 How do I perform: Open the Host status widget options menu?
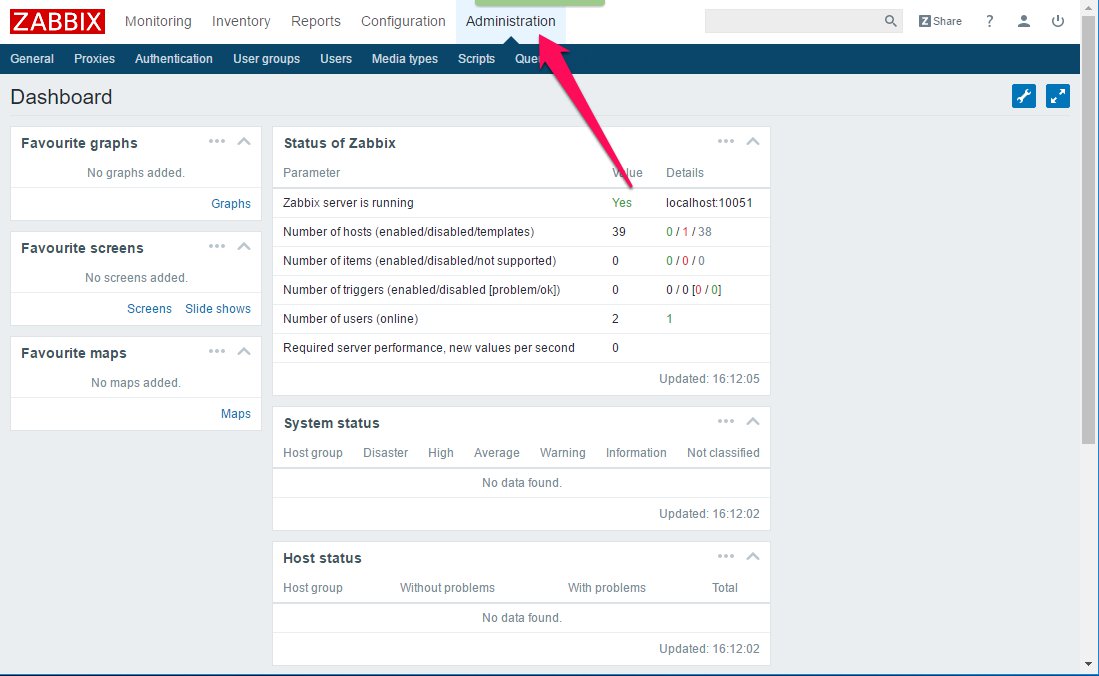point(725,556)
